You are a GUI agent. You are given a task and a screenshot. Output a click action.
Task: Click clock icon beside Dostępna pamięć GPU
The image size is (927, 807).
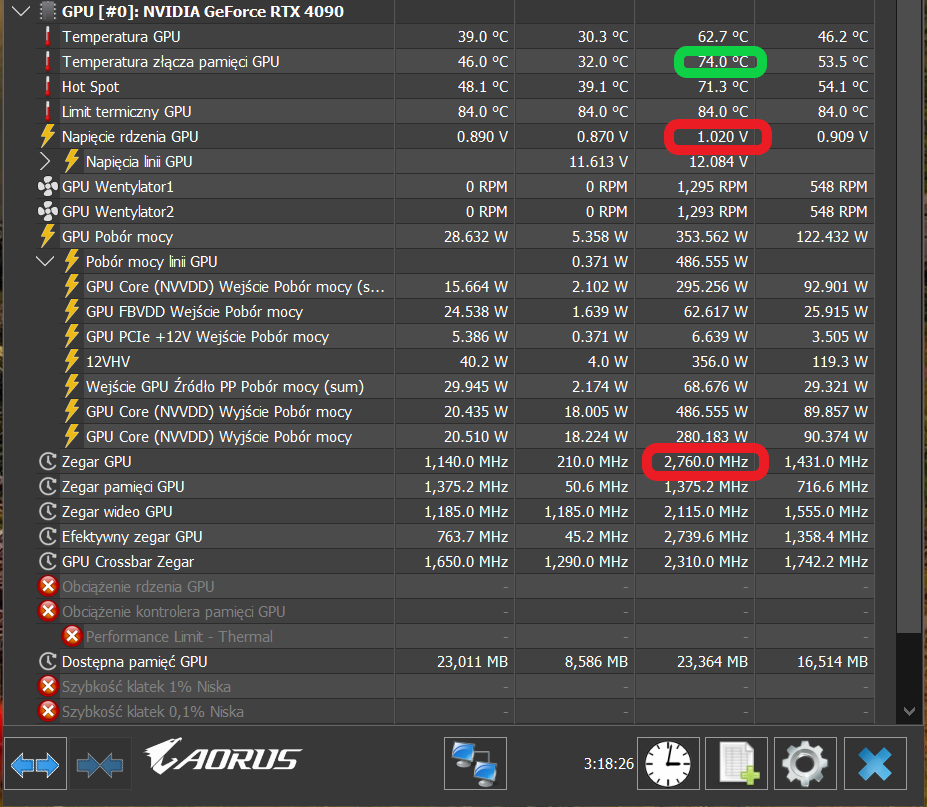[48, 661]
